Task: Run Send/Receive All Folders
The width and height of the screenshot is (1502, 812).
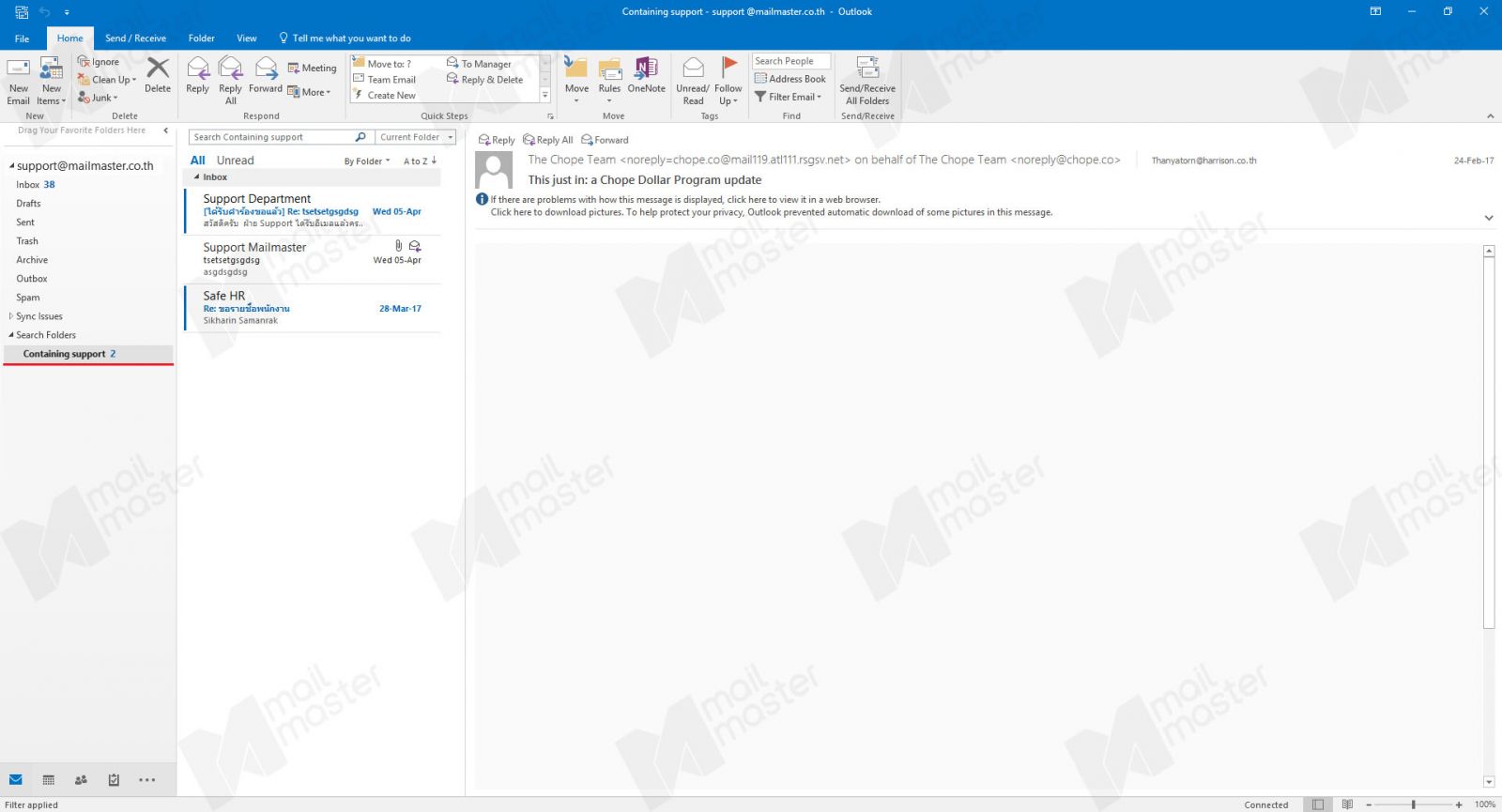Action: [867, 81]
